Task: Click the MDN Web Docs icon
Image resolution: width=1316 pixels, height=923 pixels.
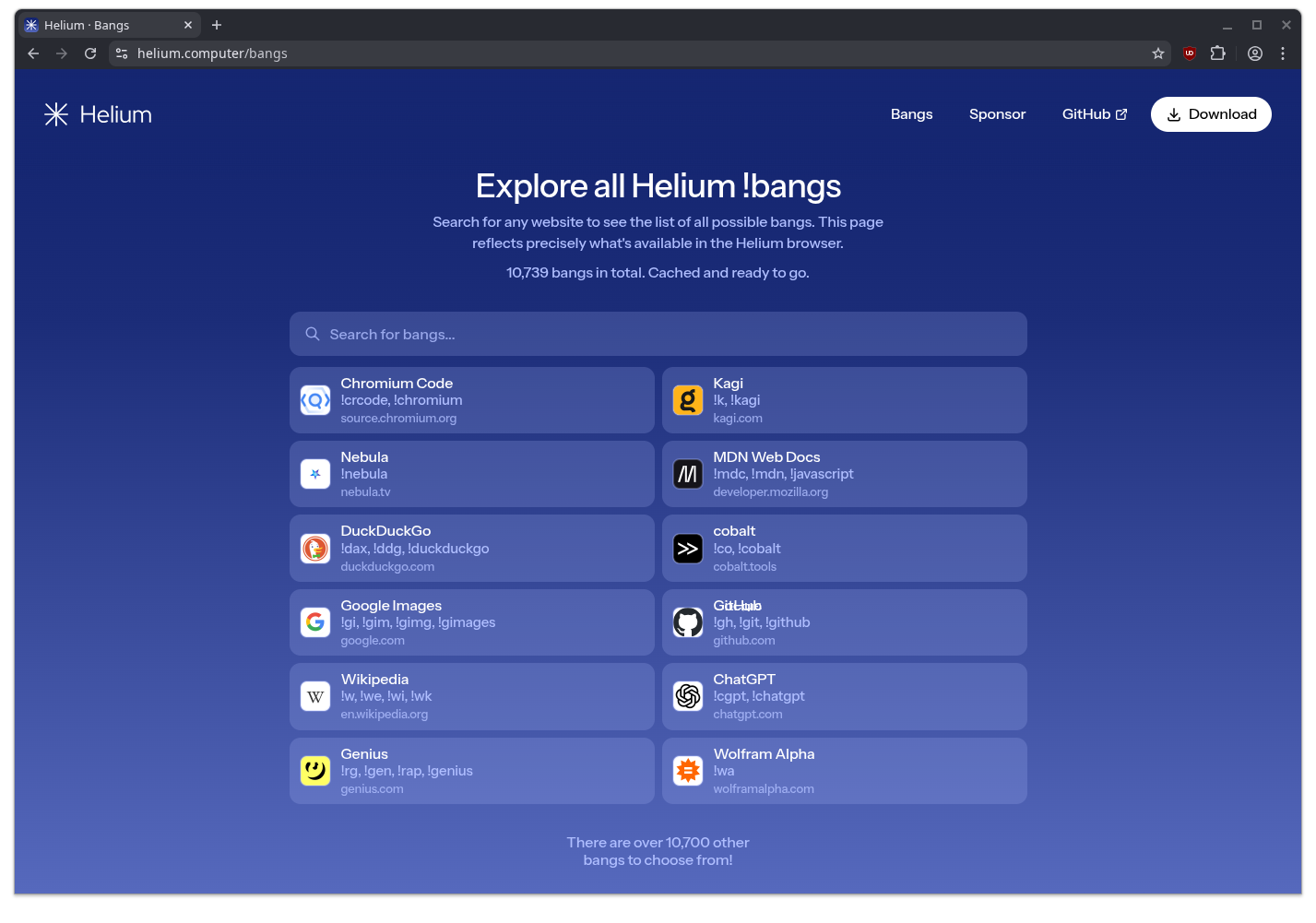Action: (687, 474)
